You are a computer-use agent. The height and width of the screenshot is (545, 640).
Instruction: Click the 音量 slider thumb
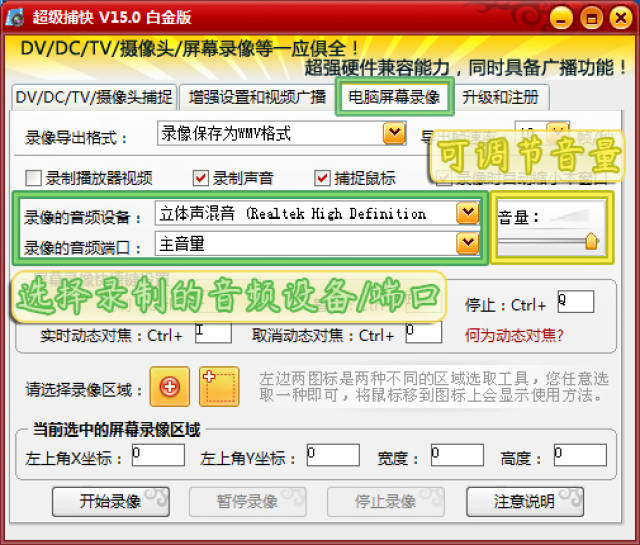pyautogui.click(x=591, y=241)
